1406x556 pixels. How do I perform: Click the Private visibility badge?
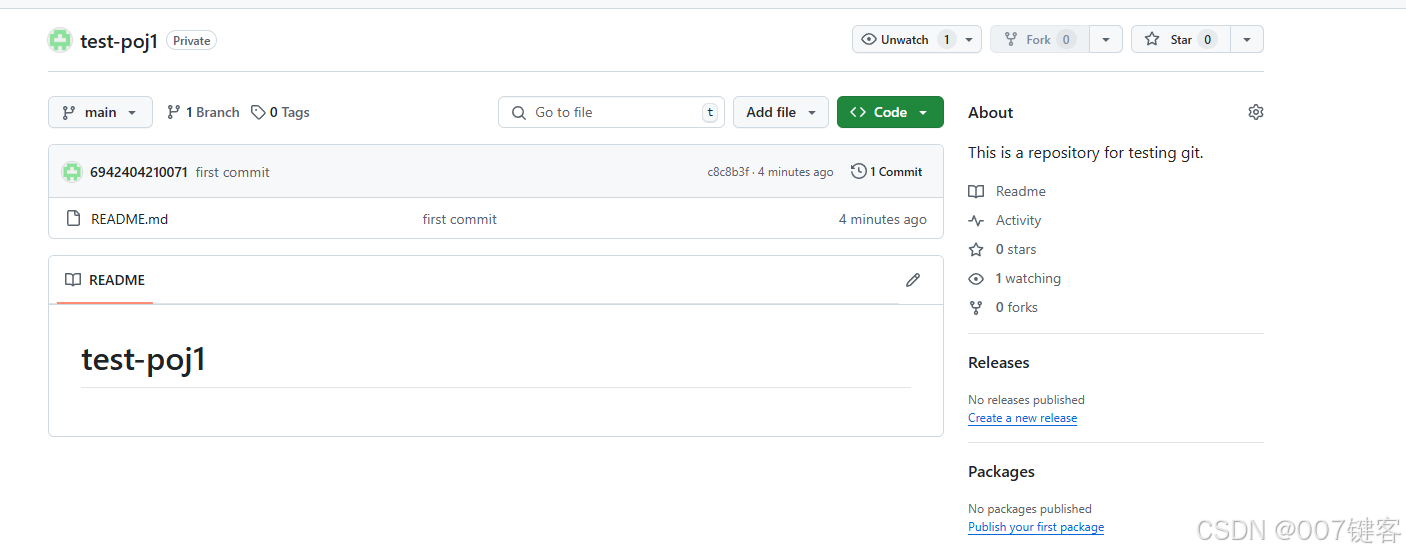point(191,41)
